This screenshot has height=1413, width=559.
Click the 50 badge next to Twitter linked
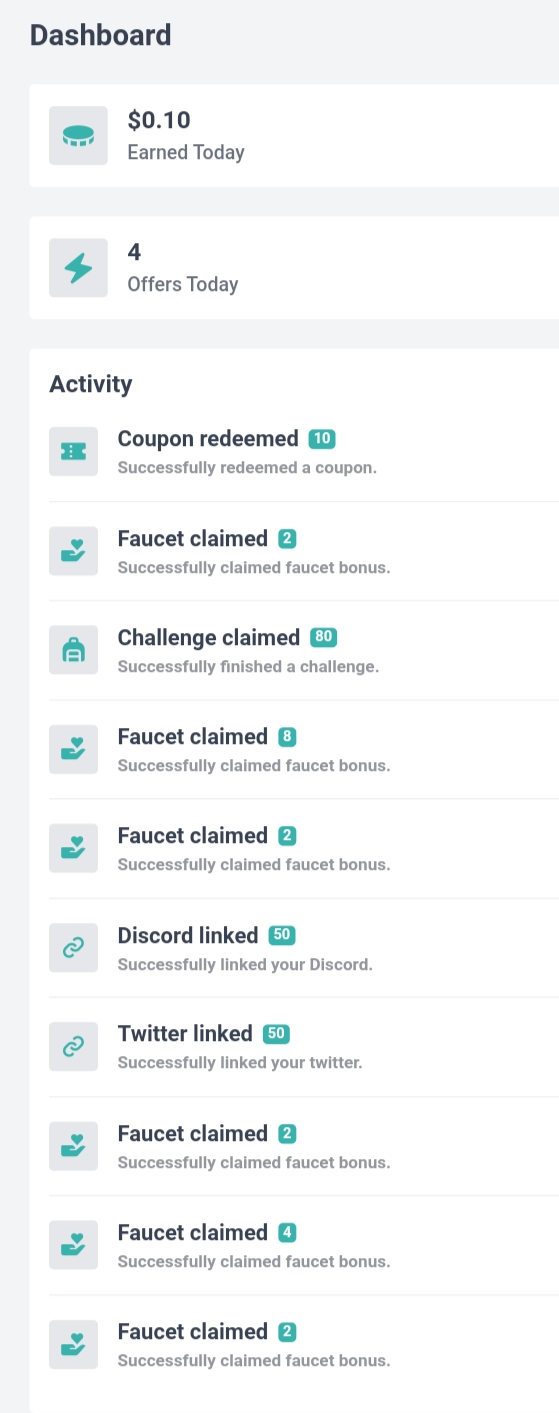276,1034
